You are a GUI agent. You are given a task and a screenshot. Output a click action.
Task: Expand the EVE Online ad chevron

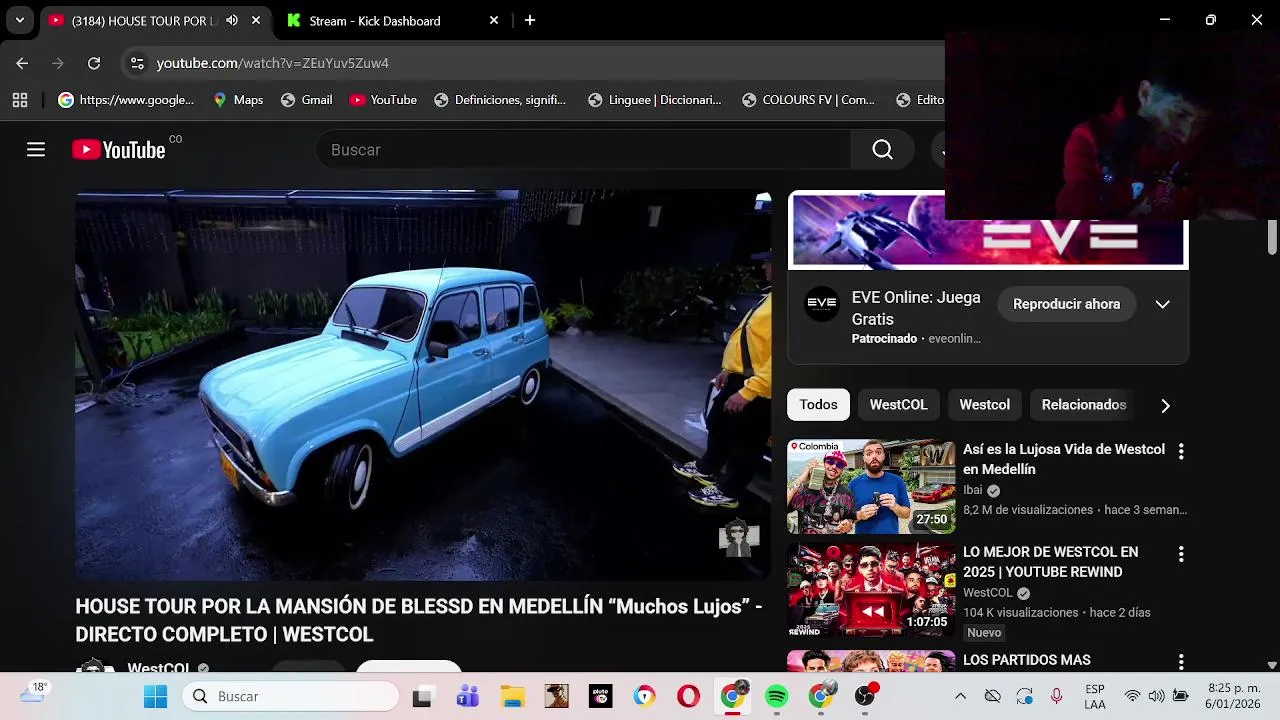click(1162, 304)
